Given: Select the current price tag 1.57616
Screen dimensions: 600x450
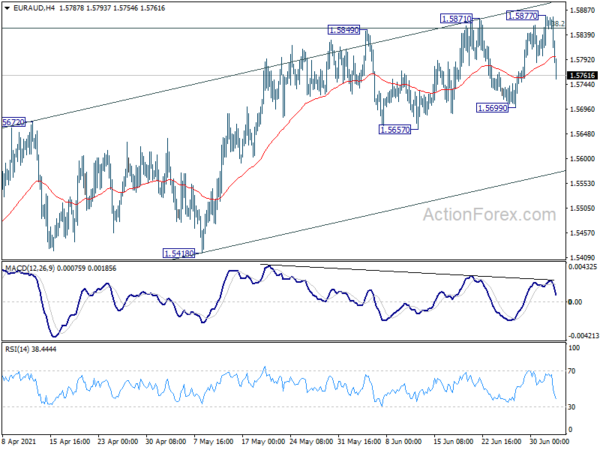Looking at the screenshot, I should [582, 75].
